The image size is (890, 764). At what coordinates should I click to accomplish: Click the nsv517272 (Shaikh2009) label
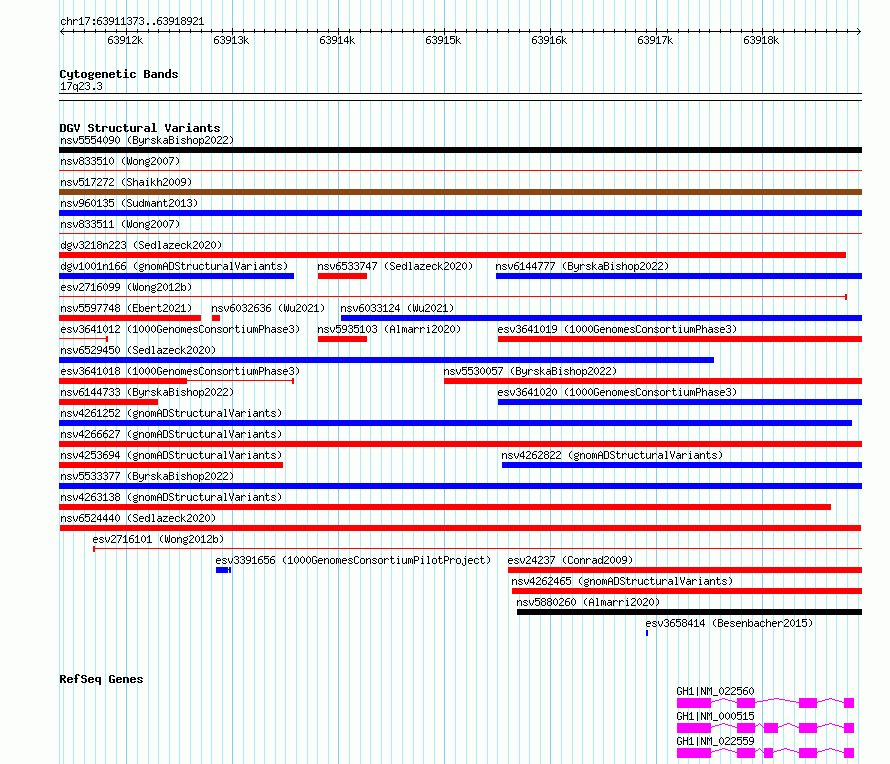pos(125,182)
